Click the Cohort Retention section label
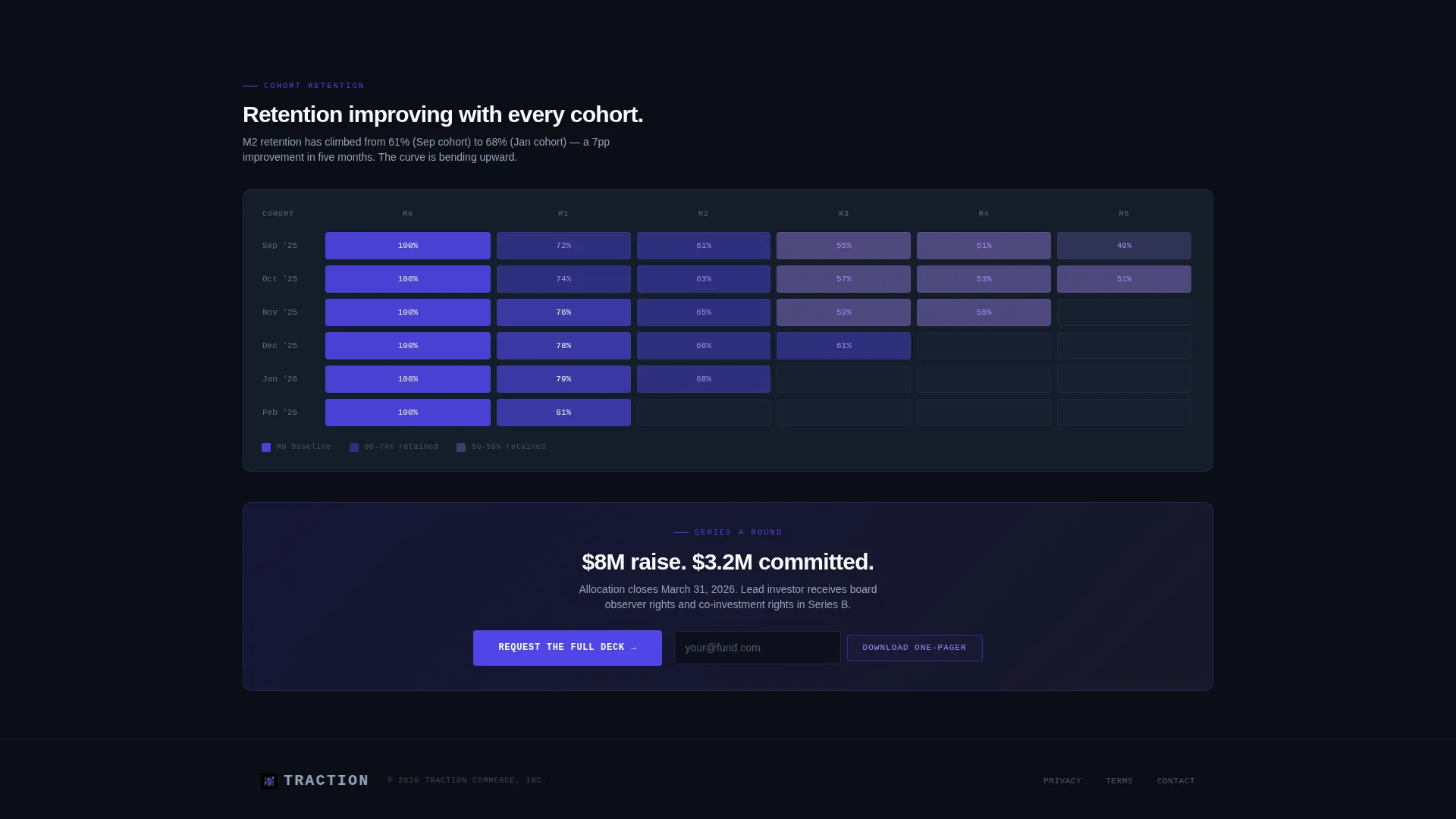The width and height of the screenshot is (1456, 819). click(x=314, y=86)
